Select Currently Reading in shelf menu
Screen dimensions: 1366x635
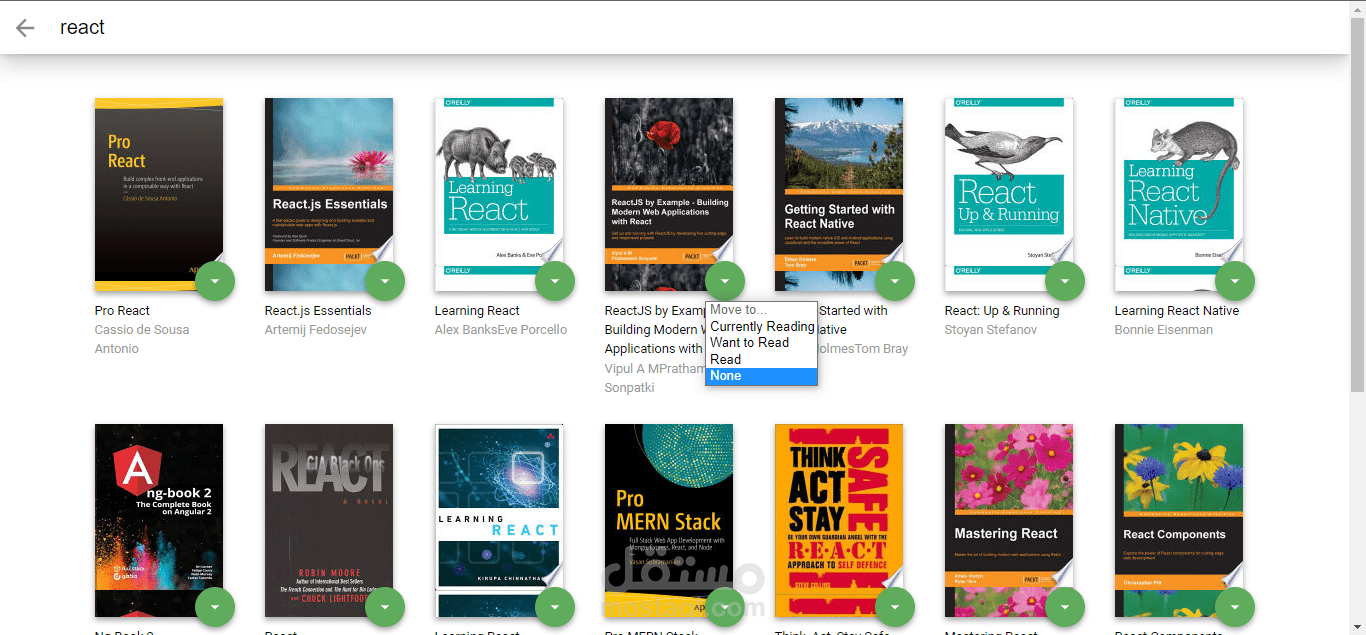[762, 326]
